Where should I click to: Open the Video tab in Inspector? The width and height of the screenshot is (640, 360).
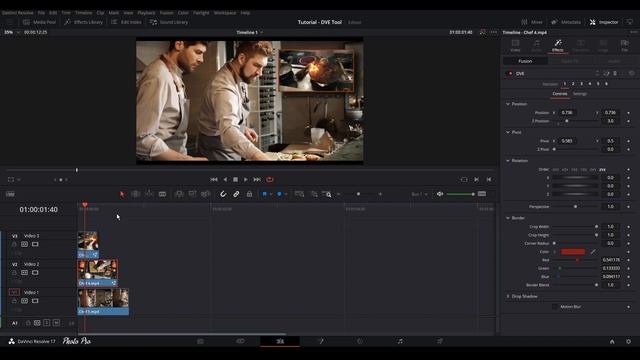pos(515,46)
